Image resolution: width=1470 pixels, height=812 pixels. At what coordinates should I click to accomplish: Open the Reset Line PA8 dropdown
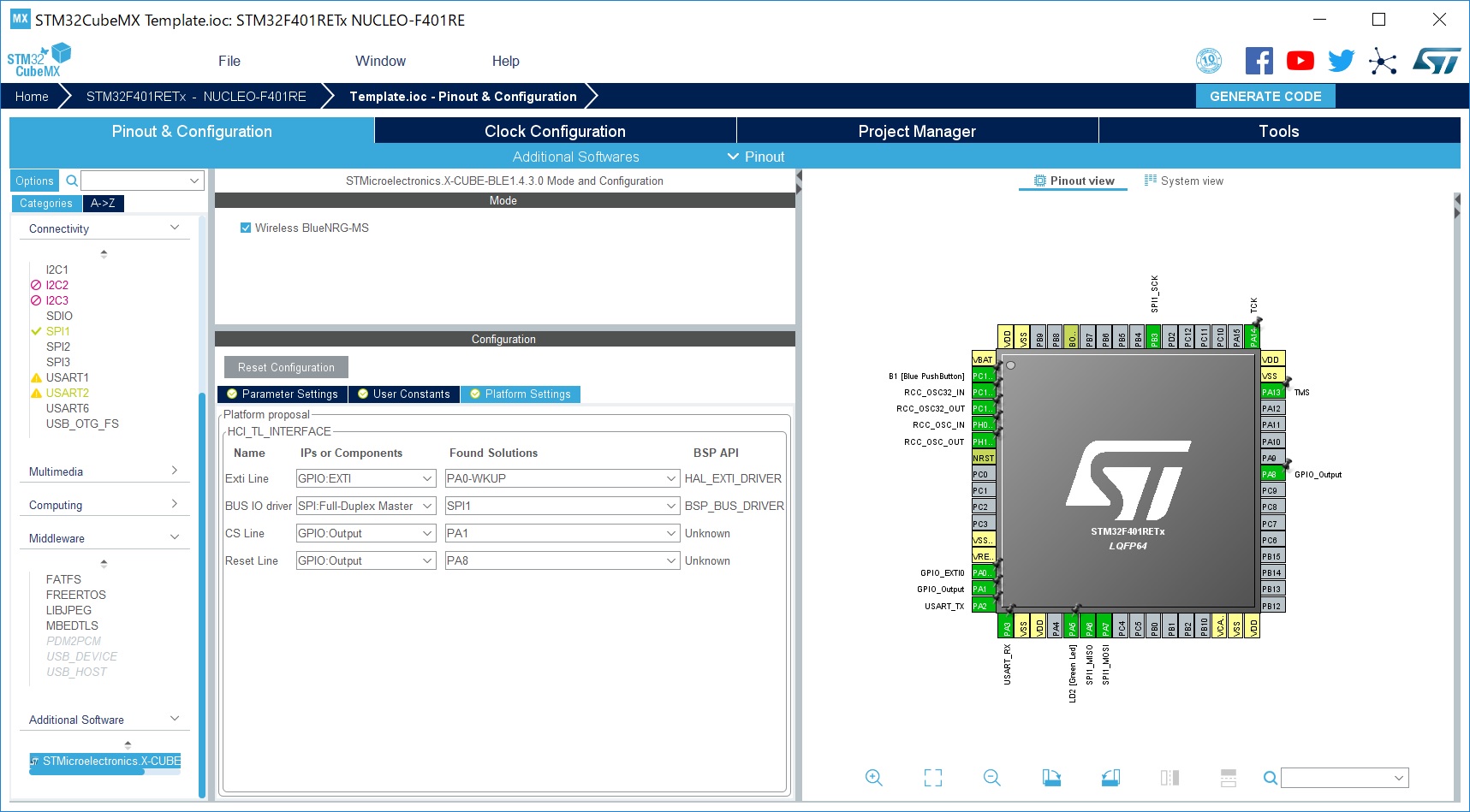tap(562, 560)
